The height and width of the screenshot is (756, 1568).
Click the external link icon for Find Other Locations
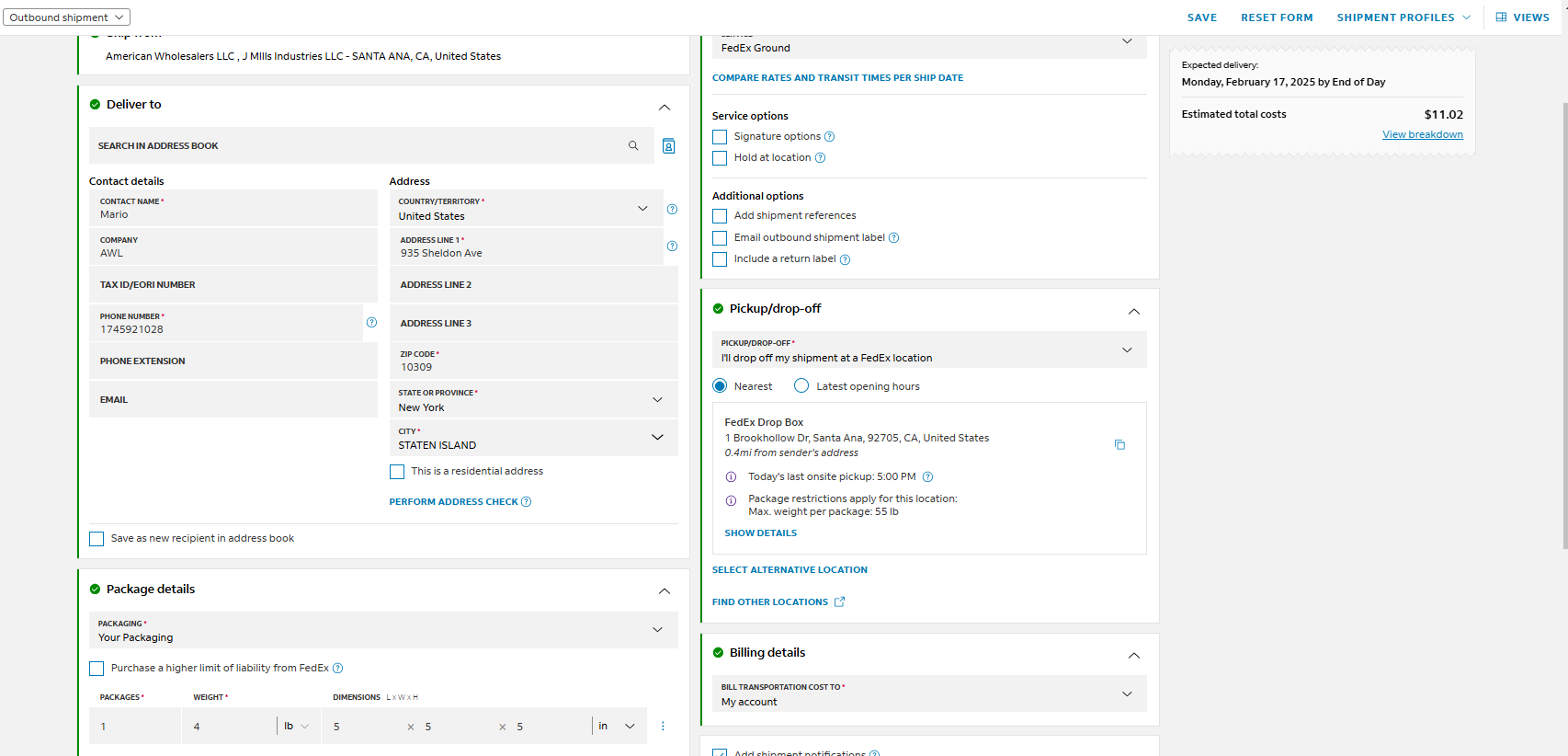pos(839,601)
